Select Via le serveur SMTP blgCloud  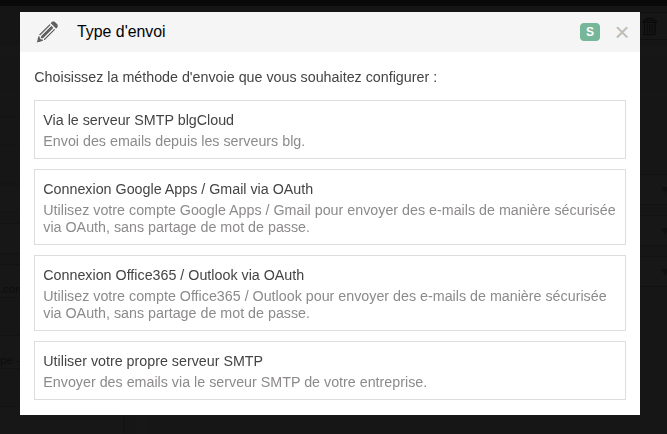tap(139, 120)
